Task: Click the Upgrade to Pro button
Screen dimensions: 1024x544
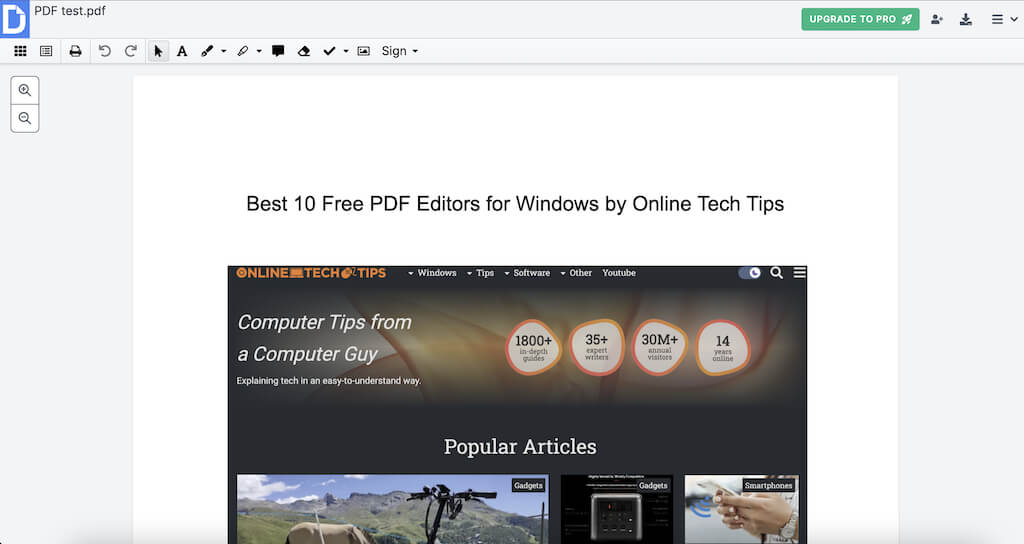Action: point(860,19)
